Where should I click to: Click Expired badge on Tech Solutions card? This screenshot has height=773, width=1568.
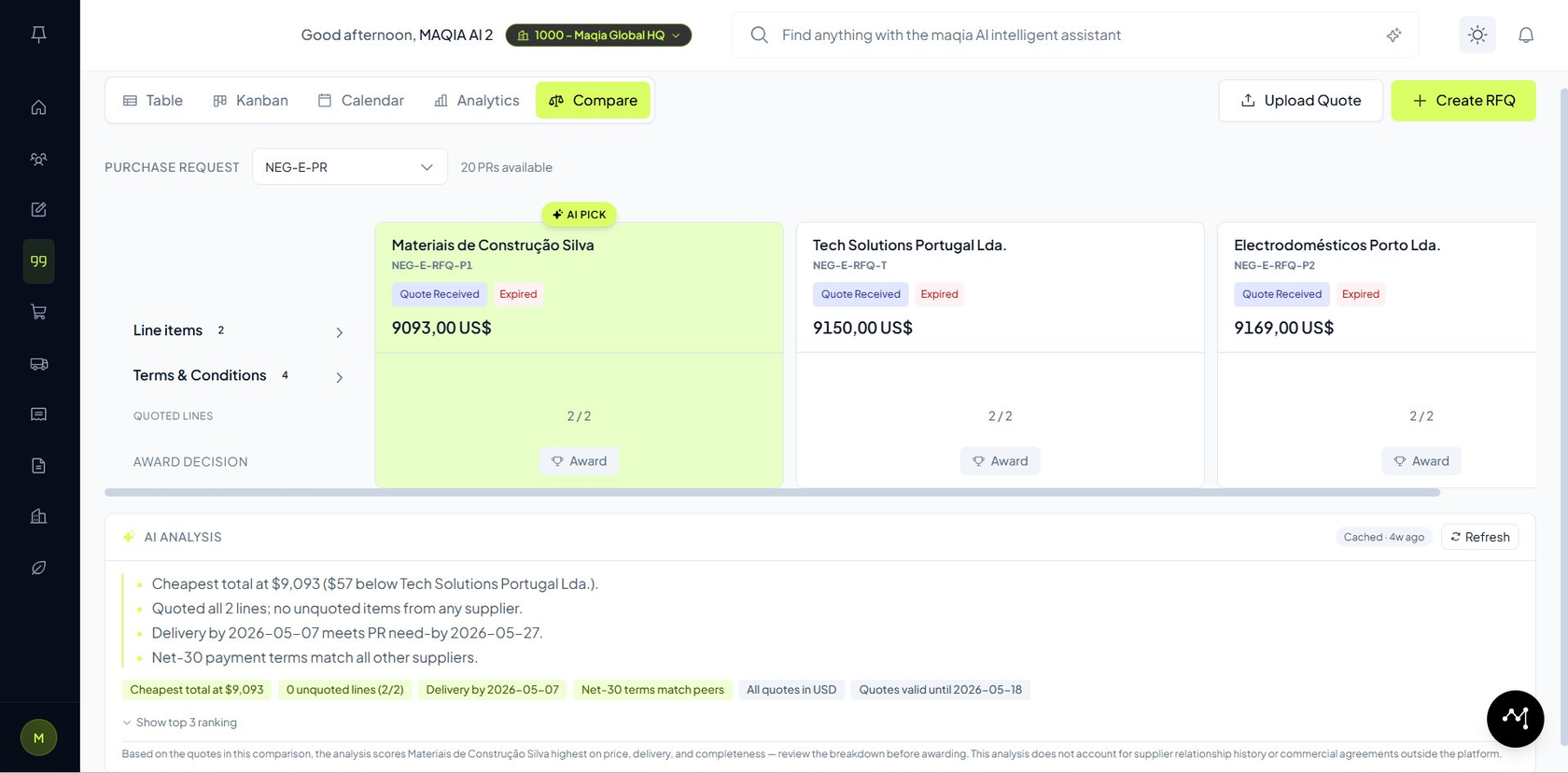(x=939, y=294)
